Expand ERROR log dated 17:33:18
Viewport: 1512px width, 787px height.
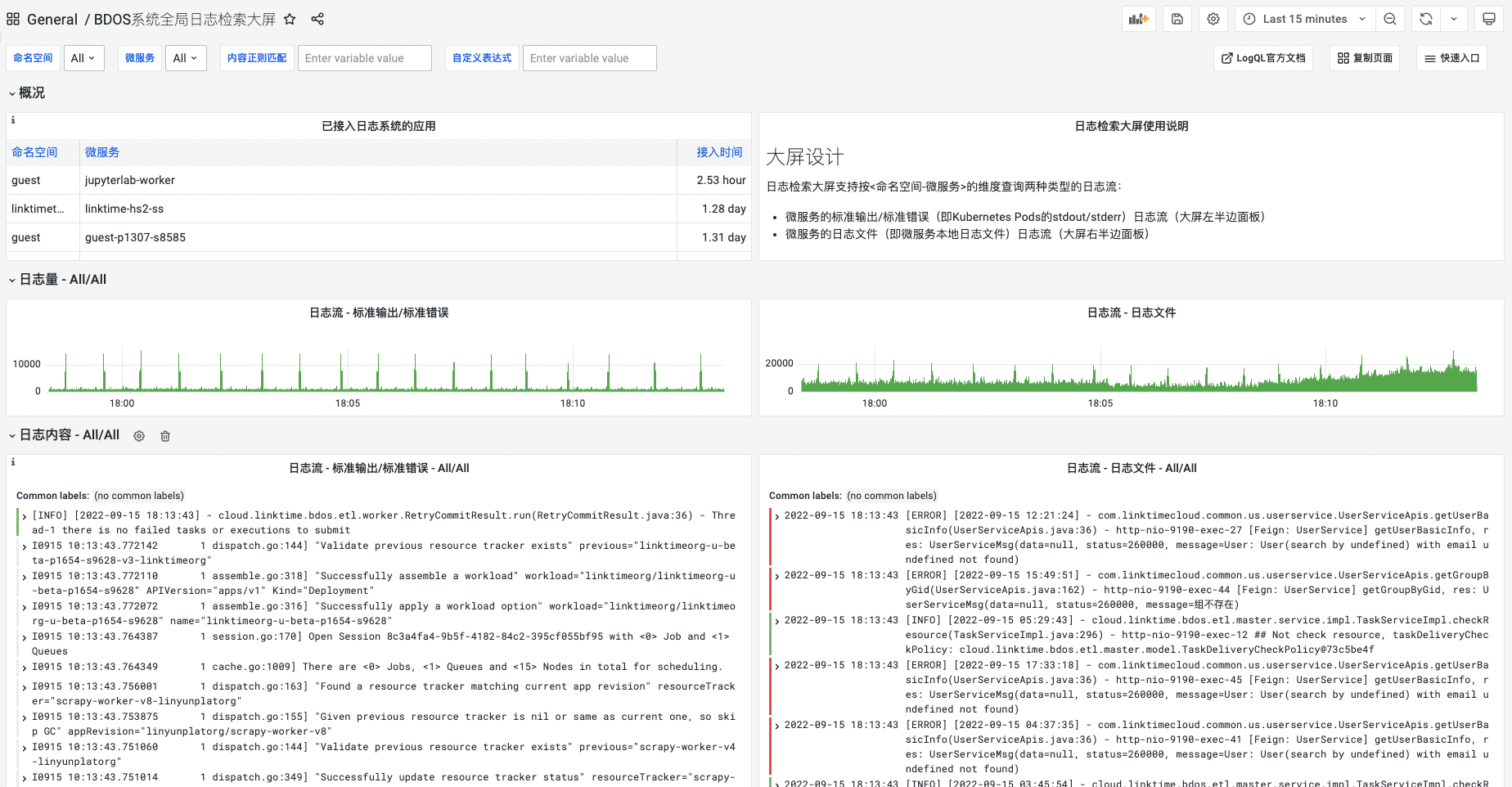coord(777,666)
